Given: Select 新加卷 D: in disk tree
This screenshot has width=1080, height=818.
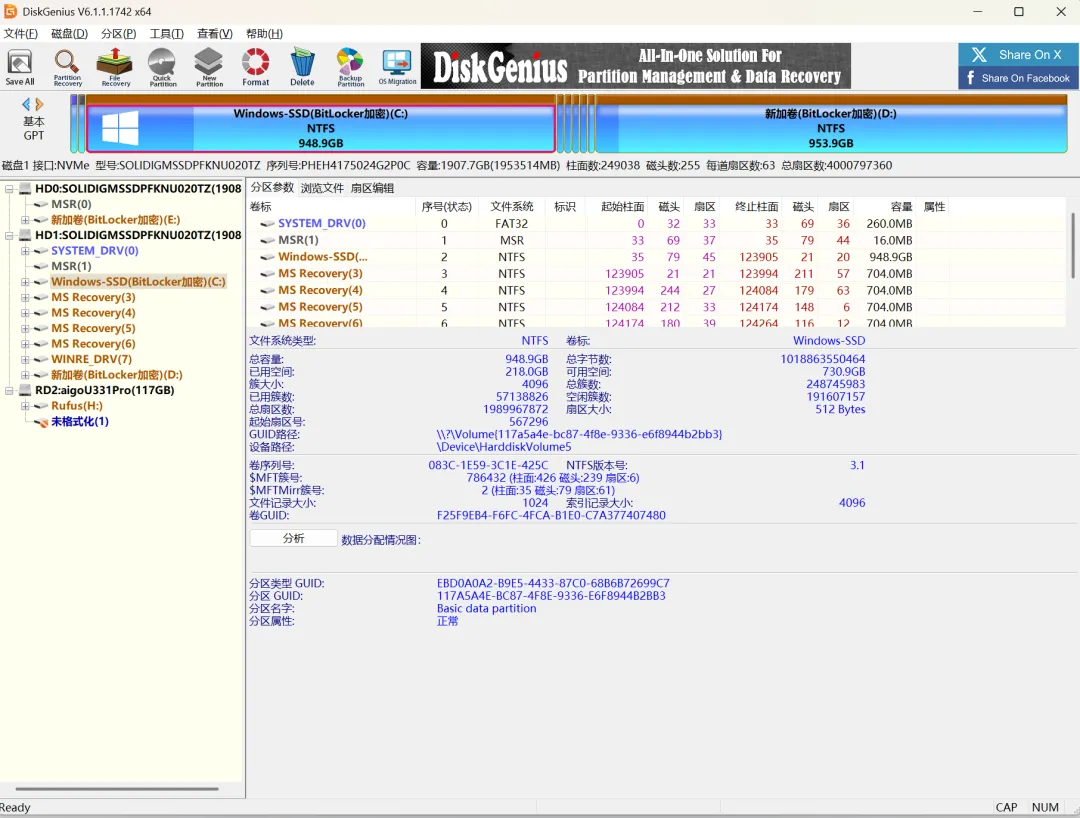Looking at the screenshot, I should coord(116,375).
